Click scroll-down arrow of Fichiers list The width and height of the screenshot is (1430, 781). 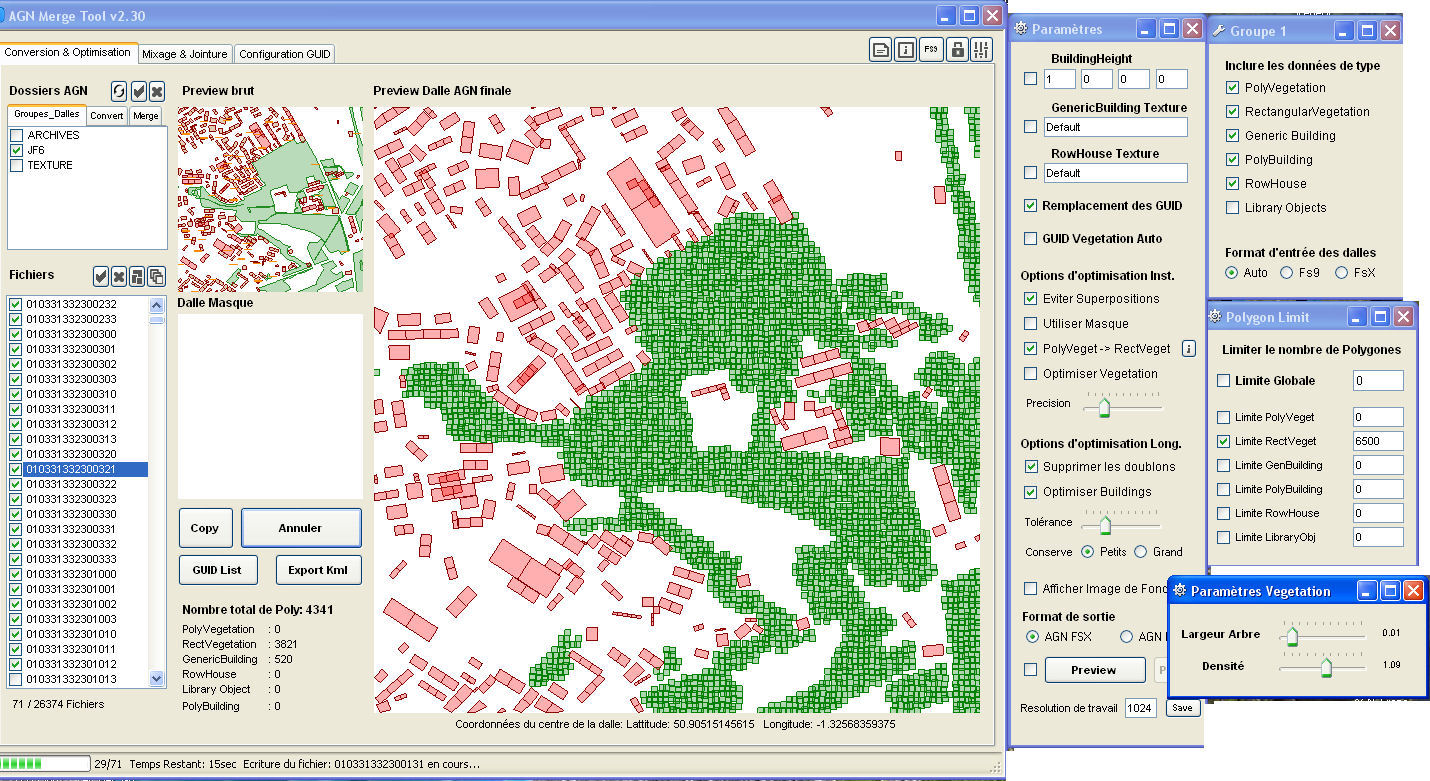click(156, 678)
